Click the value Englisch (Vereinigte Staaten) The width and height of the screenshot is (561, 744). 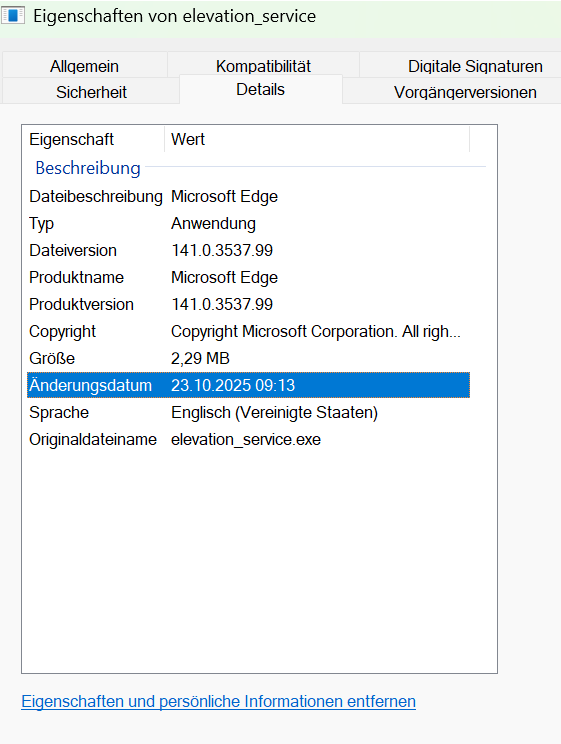point(274,412)
